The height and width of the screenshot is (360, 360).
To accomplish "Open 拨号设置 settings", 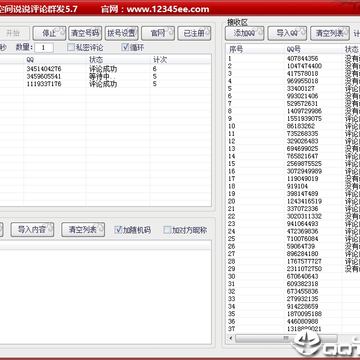I will 122,33.
